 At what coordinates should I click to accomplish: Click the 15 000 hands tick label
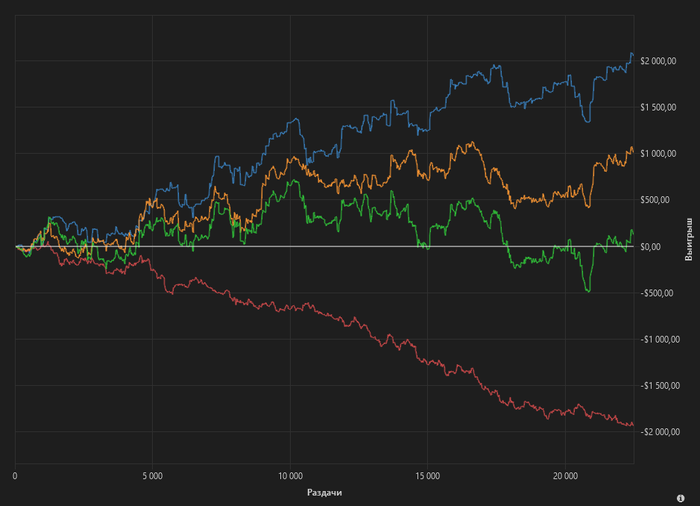[x=428, y=476]
